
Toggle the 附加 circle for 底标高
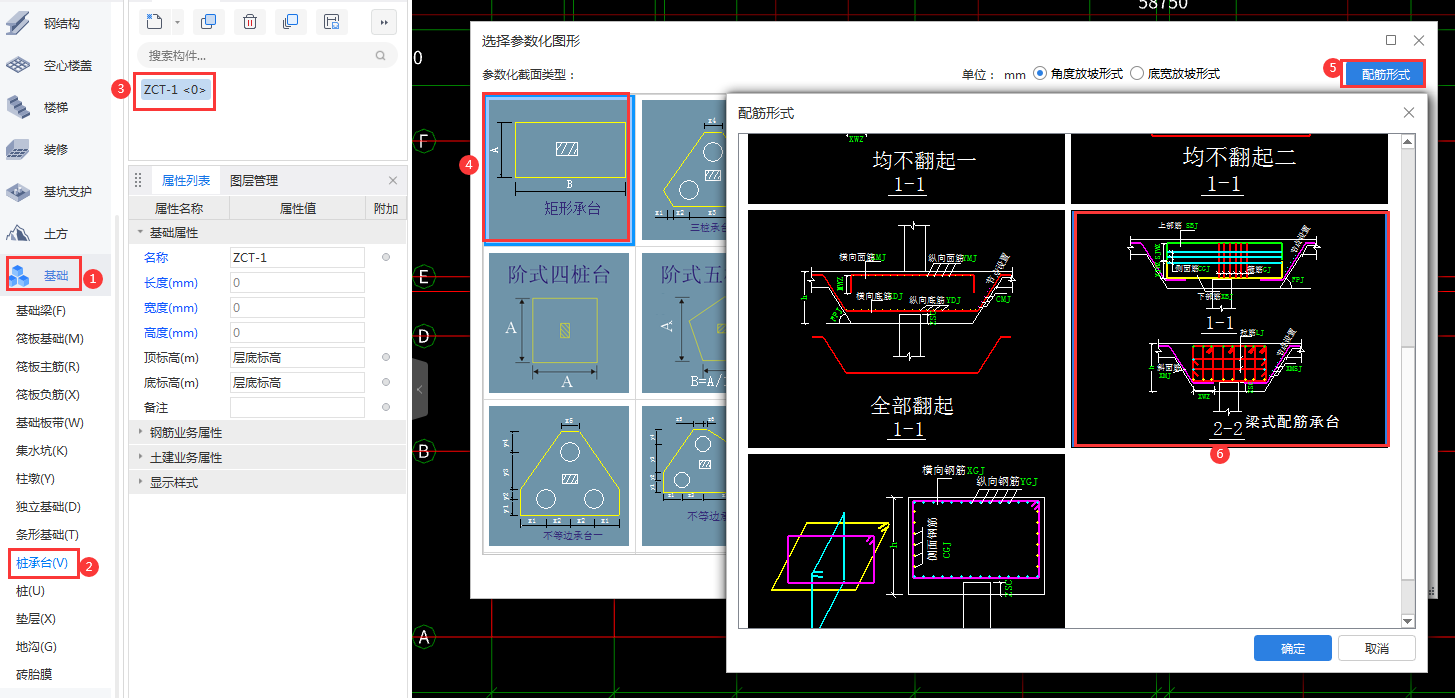[386, 383]
